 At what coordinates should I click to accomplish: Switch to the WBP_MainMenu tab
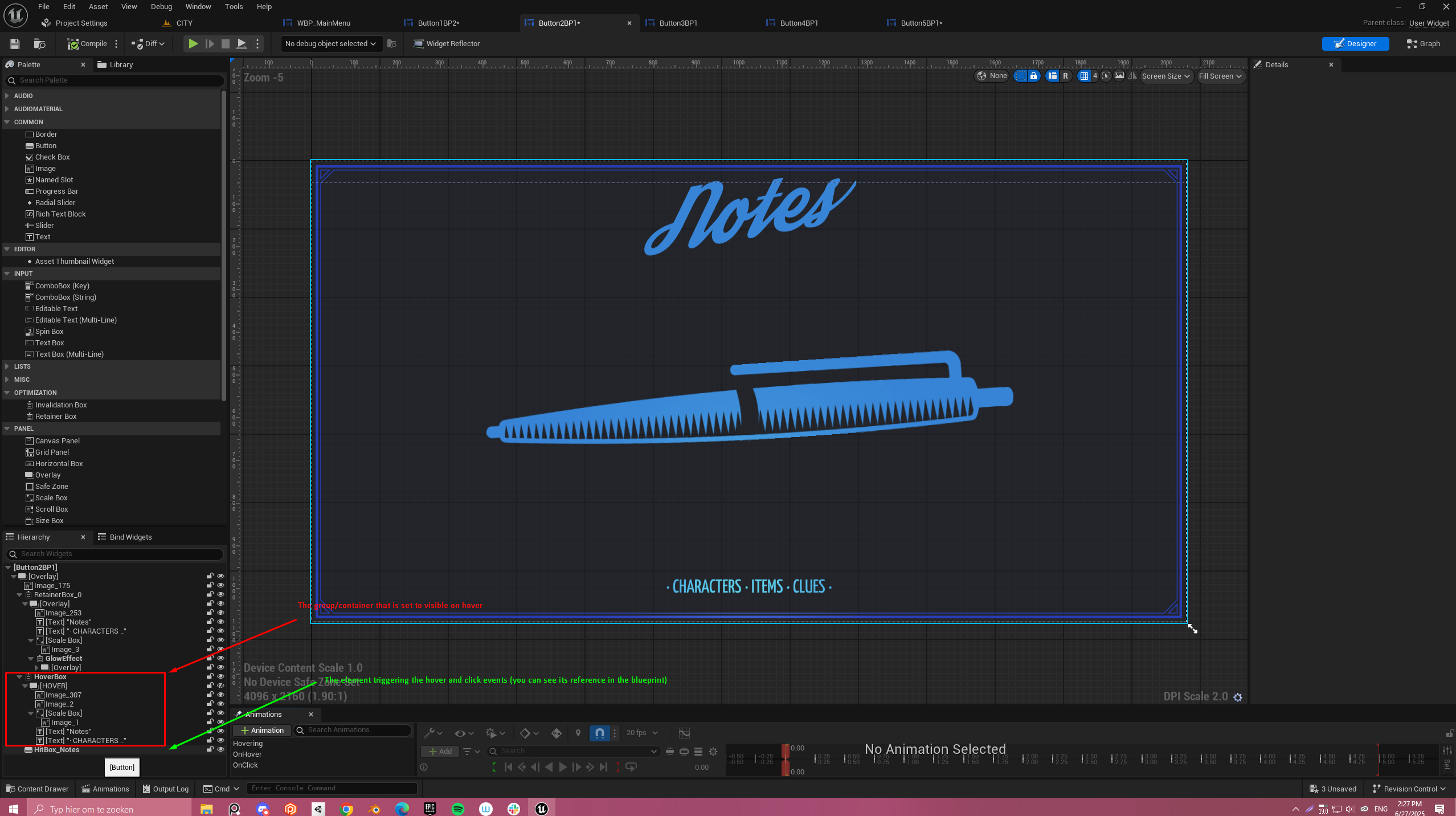coord(323,23)
